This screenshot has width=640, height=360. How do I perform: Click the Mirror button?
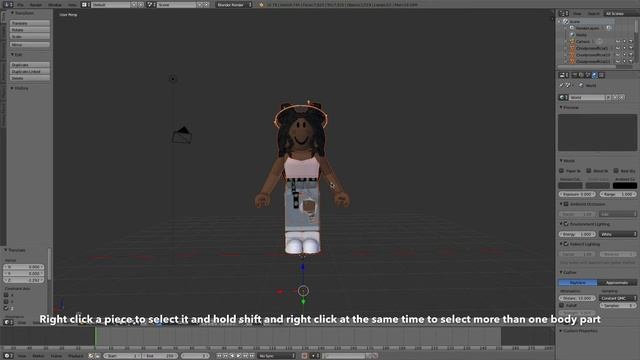(30, 44)
